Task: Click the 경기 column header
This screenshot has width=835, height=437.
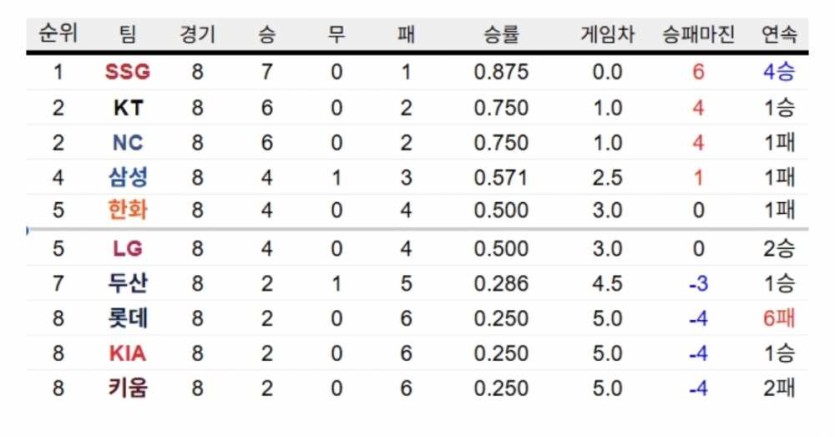Action: (x=197, y=34)
